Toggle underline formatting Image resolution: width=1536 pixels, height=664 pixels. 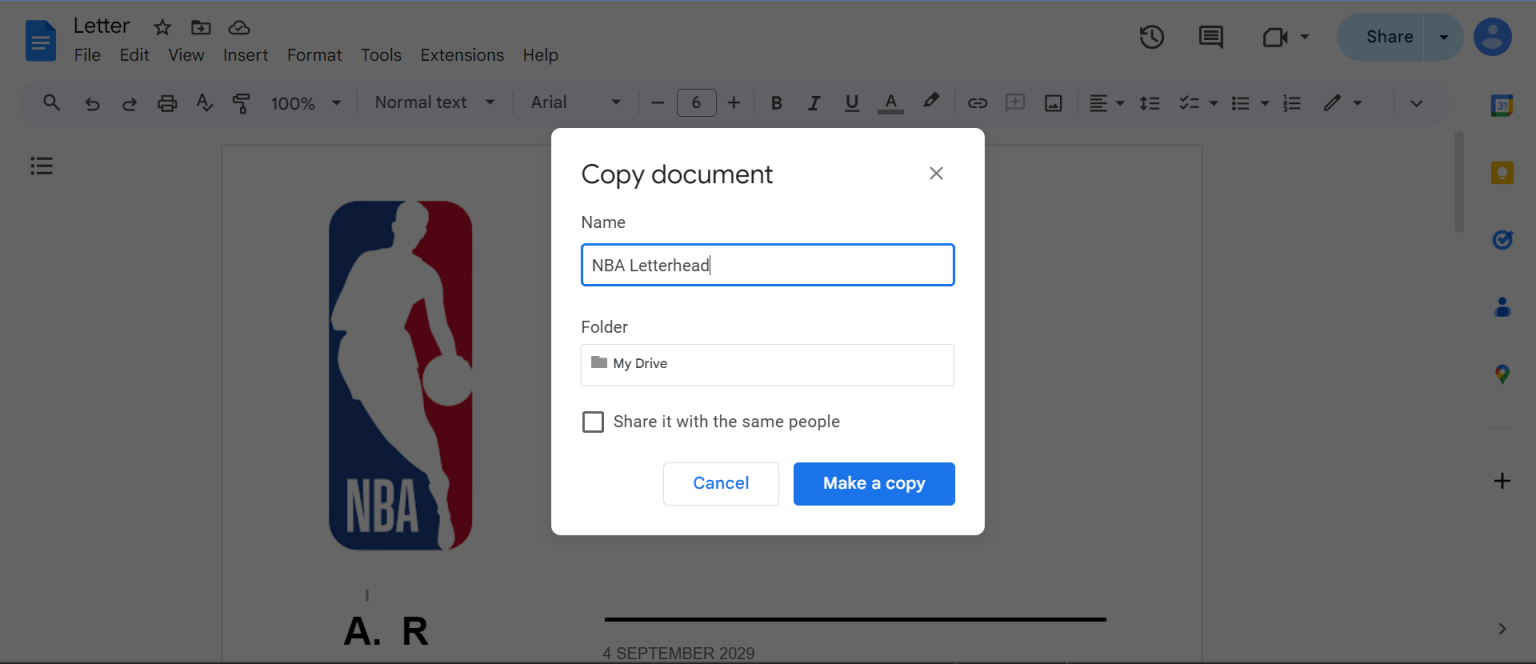pos(851,102)
